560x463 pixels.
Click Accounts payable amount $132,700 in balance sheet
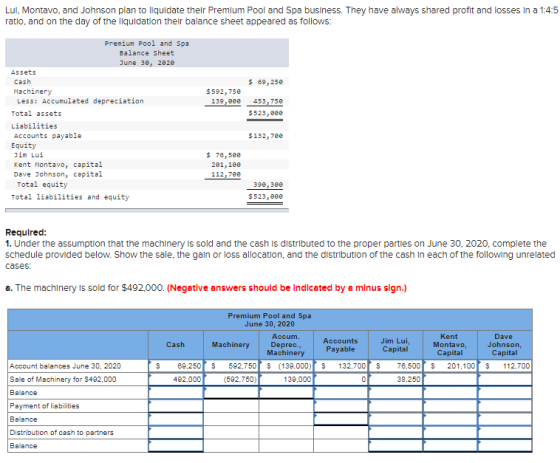[x=266, y=136]
